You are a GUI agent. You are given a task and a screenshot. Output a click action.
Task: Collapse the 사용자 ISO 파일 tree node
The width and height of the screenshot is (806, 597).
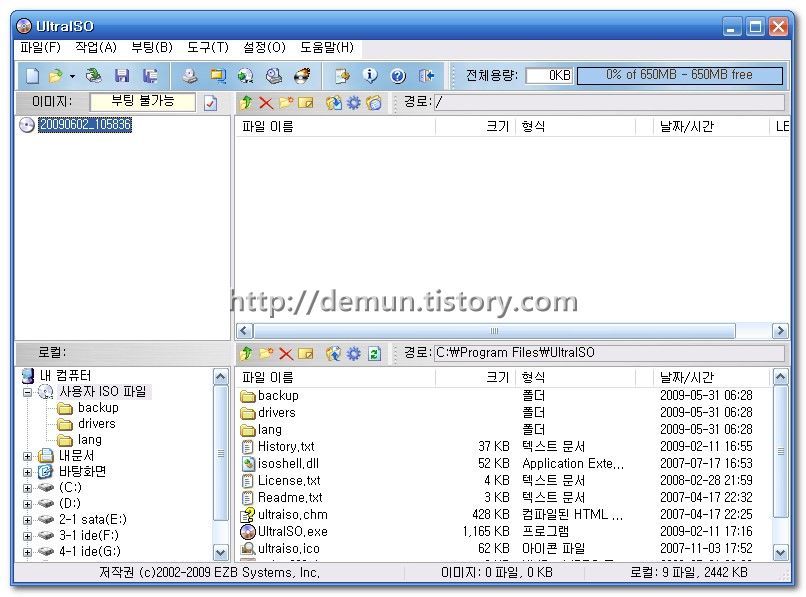pos(28,392)
